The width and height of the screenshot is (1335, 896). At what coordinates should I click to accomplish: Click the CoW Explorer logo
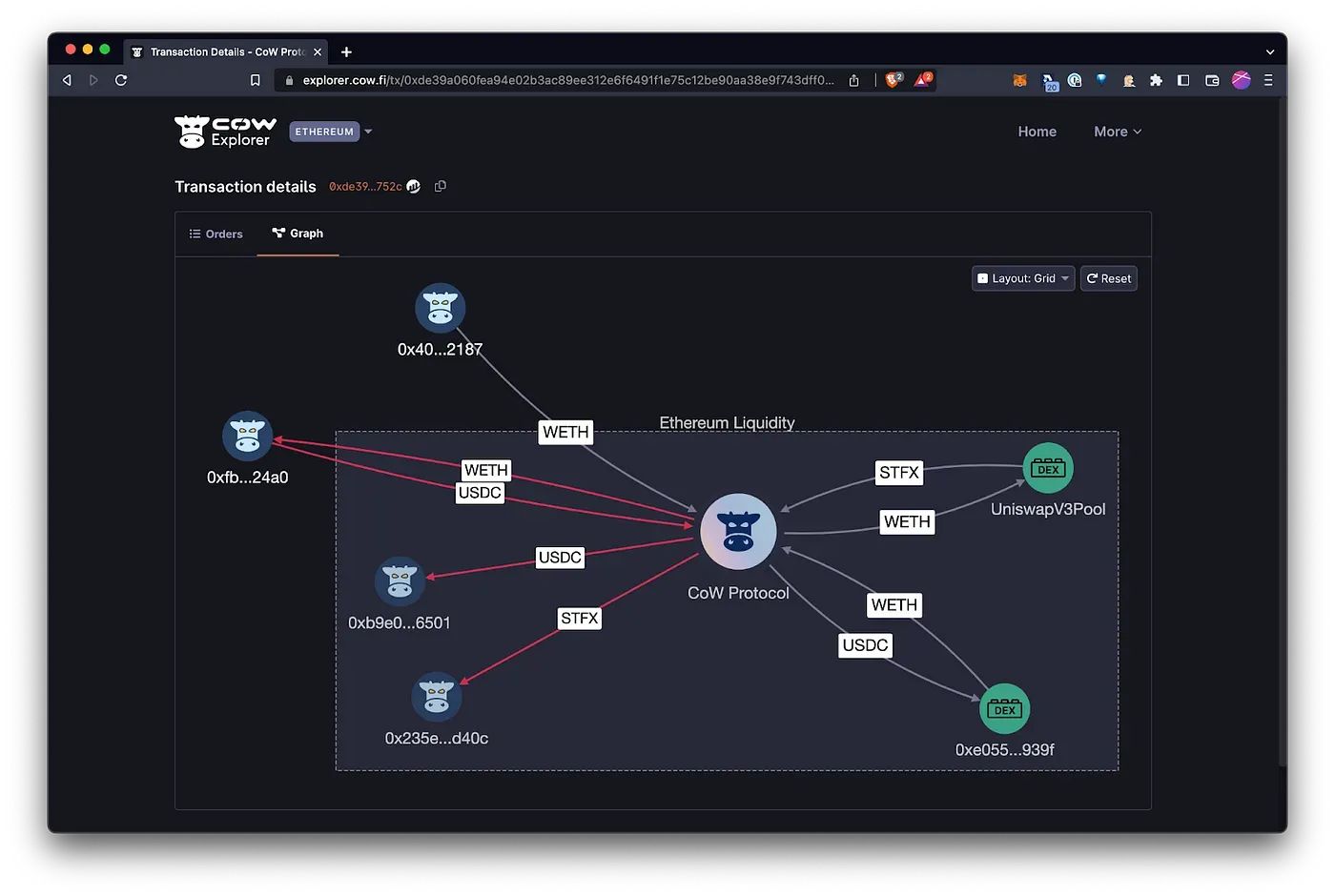pyautogui.click(x=224, y=132)
